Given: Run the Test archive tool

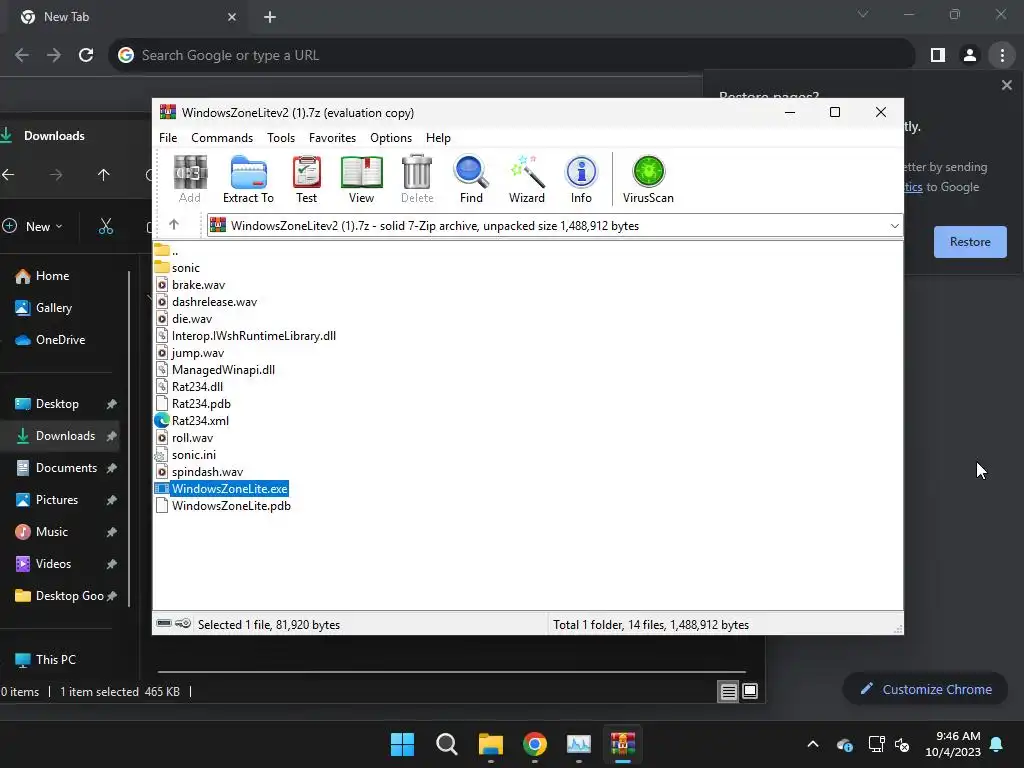Looking at the screenshot, I should (x=306, y=180).
